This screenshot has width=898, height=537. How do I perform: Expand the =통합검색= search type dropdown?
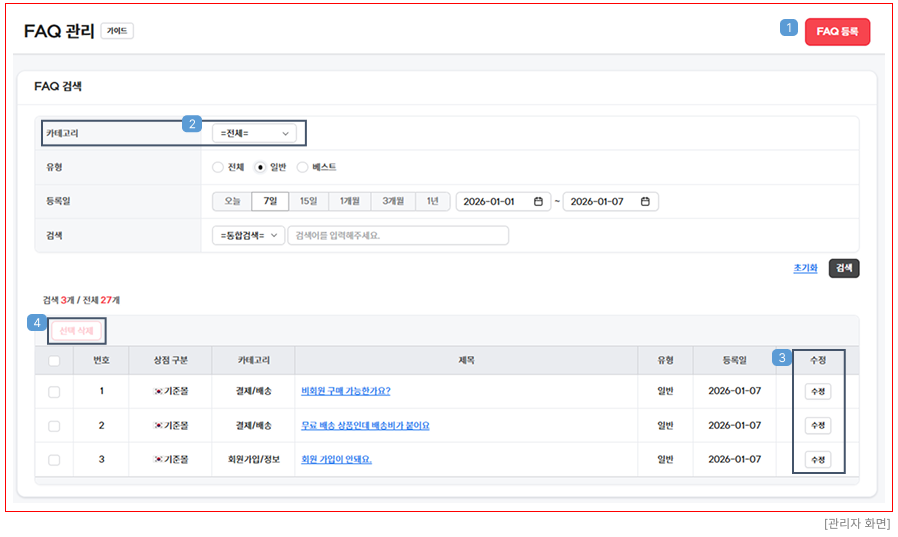(248, 235)
